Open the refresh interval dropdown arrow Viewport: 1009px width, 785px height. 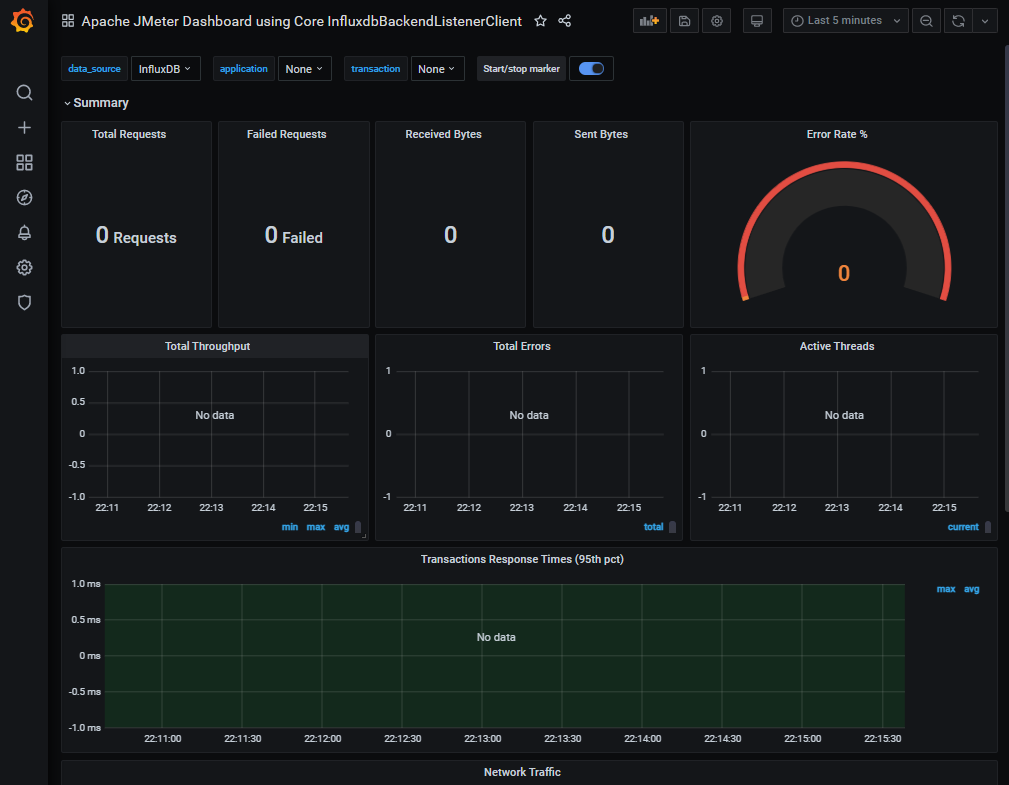pyautogui.click(x=985, y=21)
